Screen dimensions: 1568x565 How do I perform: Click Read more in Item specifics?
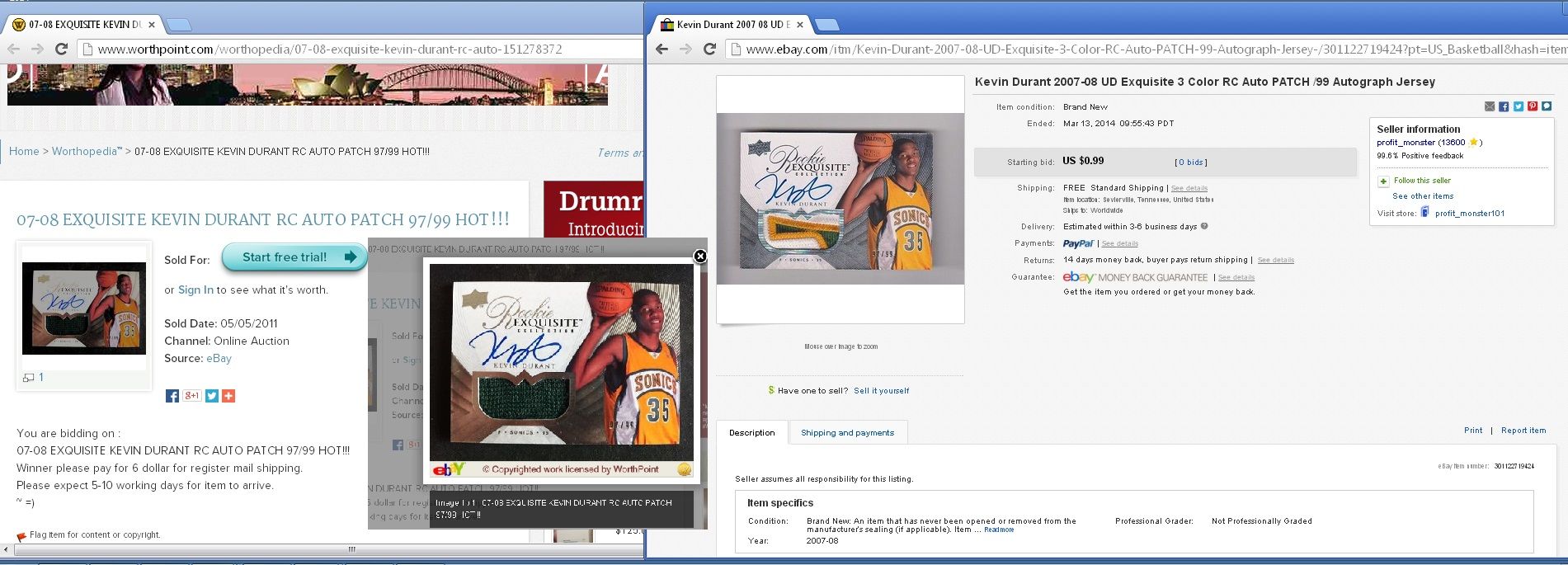[999, 530]
